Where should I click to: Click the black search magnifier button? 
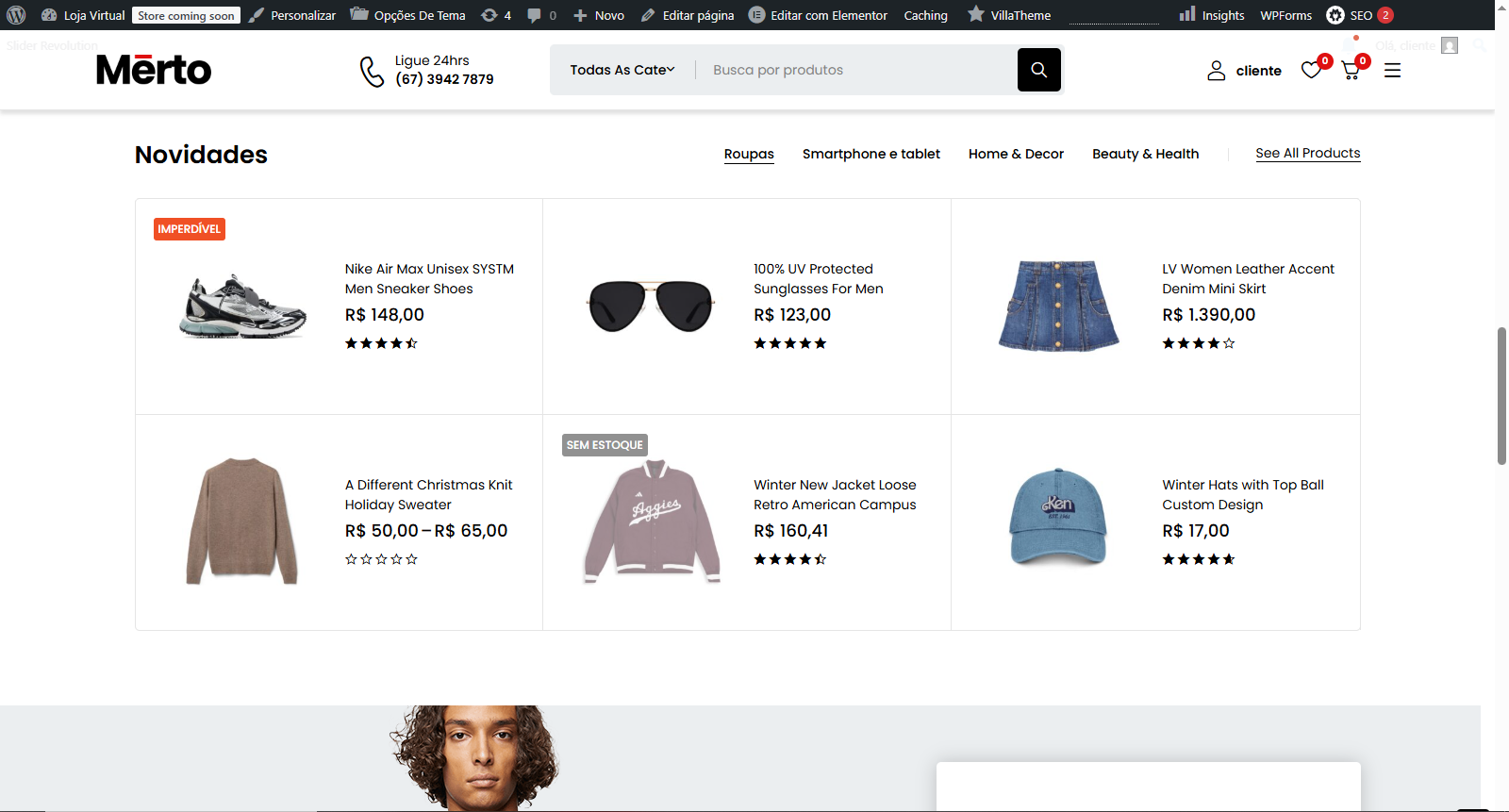coord(1039,70)
